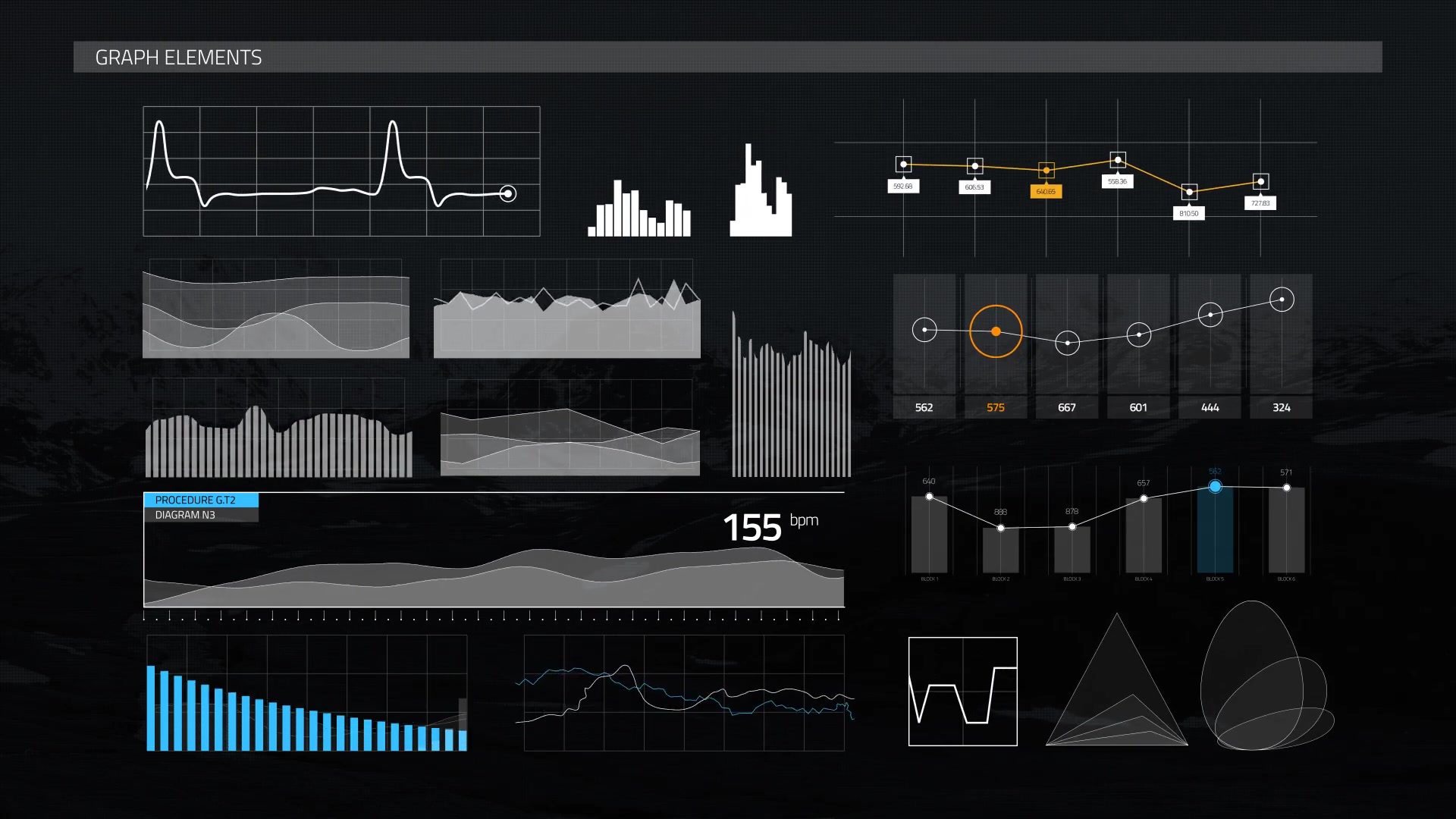Image resolution: width=1456 pixels, height=819 pixels.
Task: Select the circle data point above 444
Action: tap(1210, 314)
